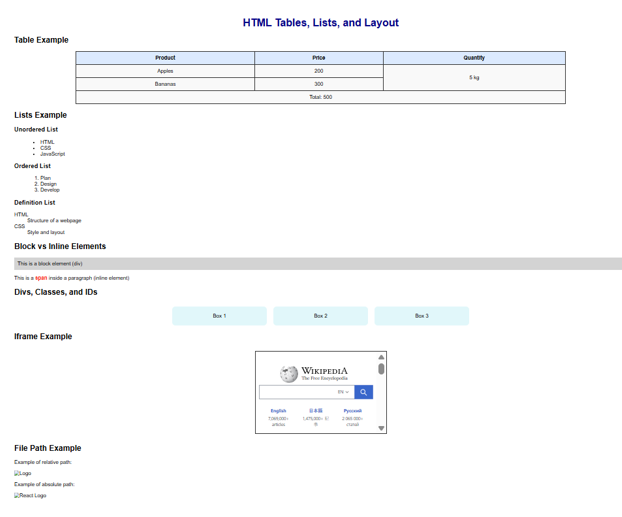Click the Table Example heading
Image resolution: width=622 pixels, height=517 pixels.
(x=41, y=40)
